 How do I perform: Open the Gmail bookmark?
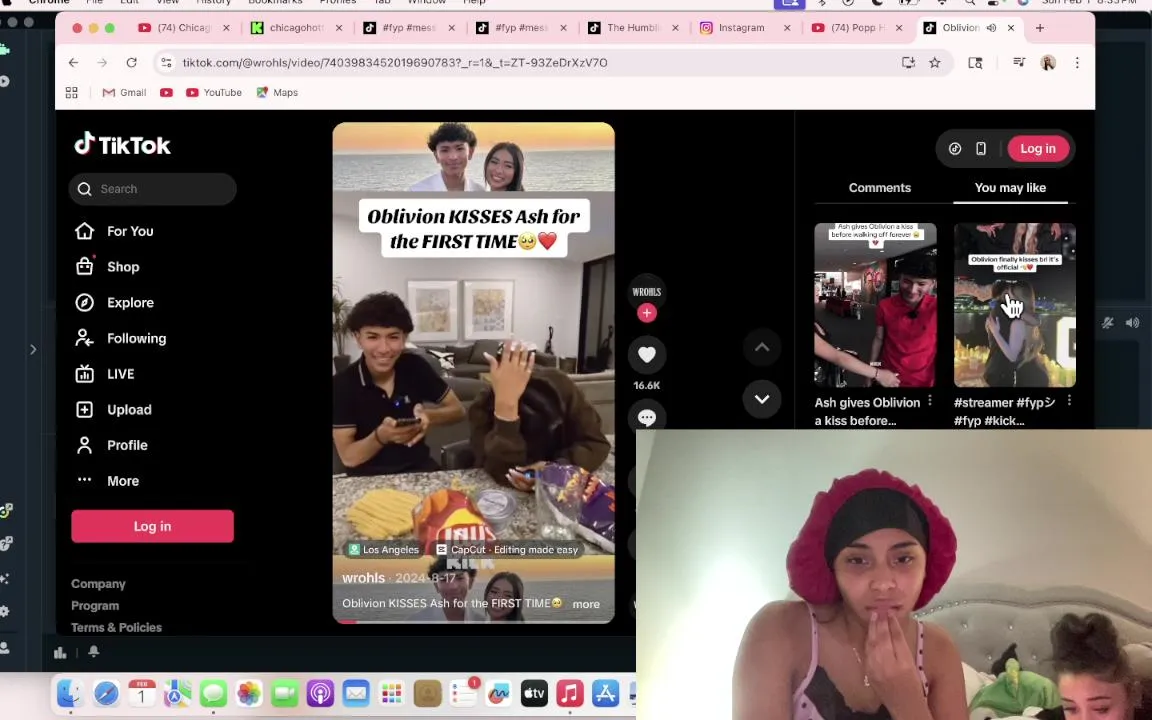coord(124,93)
